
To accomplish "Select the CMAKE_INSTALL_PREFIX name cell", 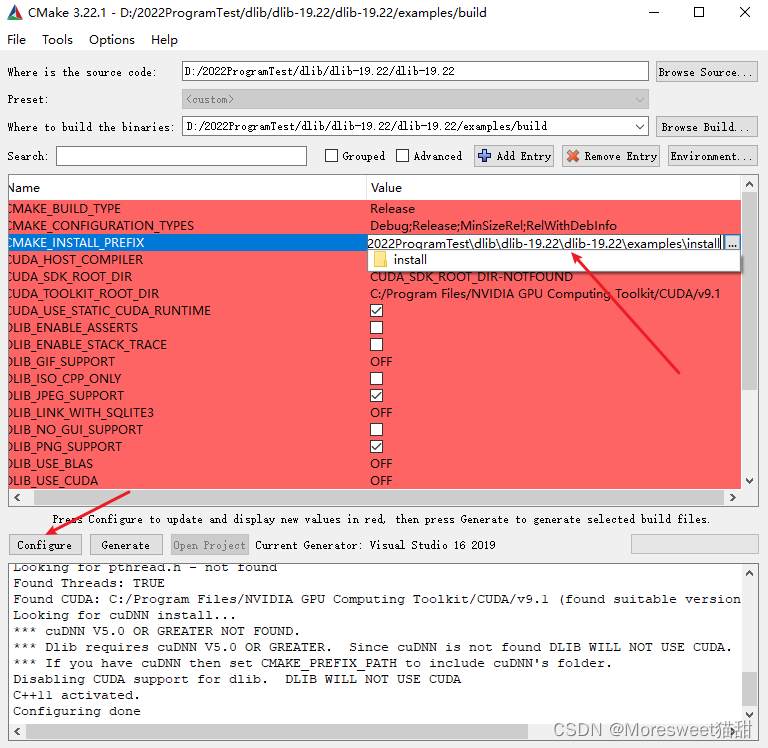I will (x=188, y=242).
